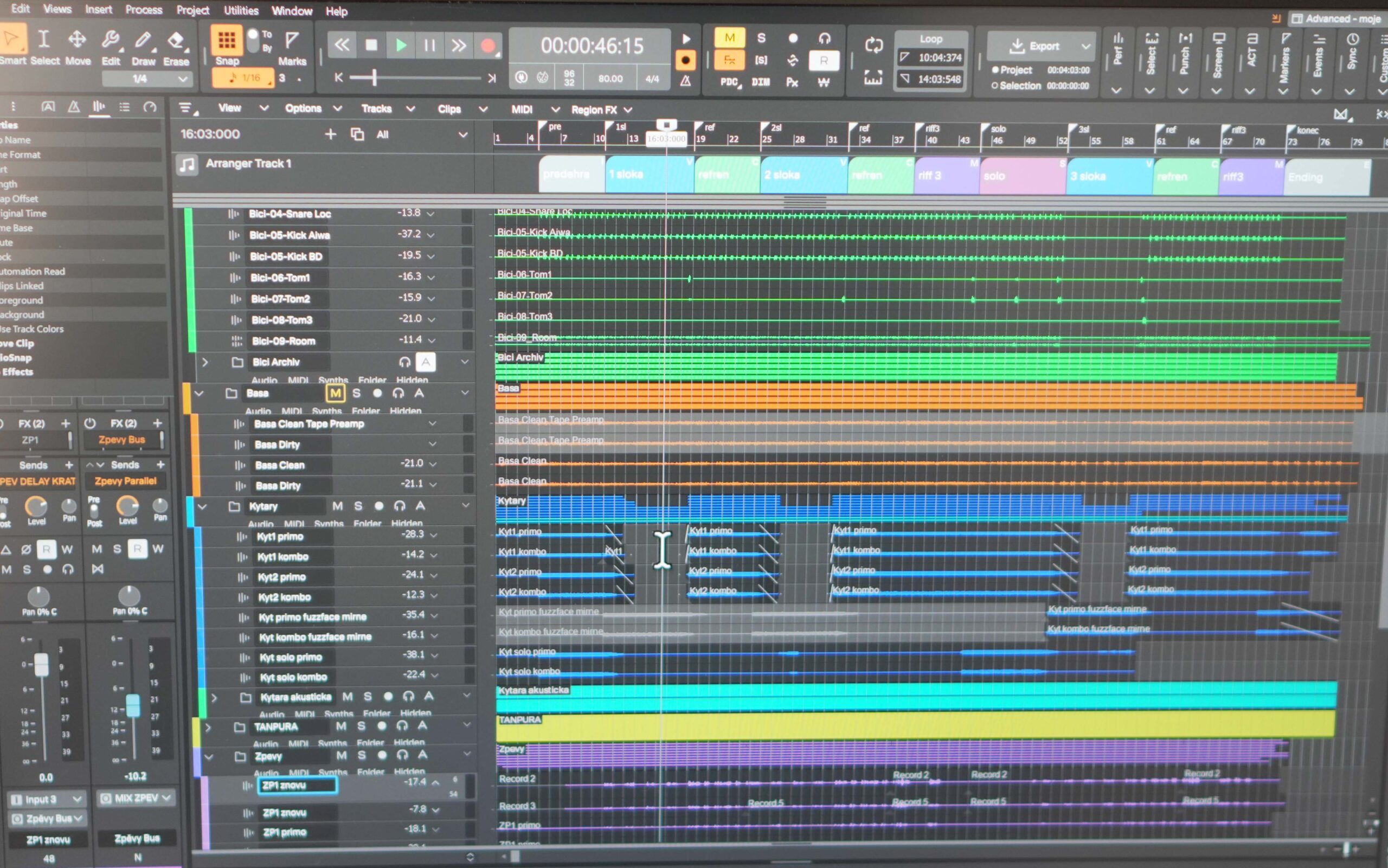The height and width of the screenshot is (868, 1388).
Task: Open the Project menu
Action: pos(192,10)
